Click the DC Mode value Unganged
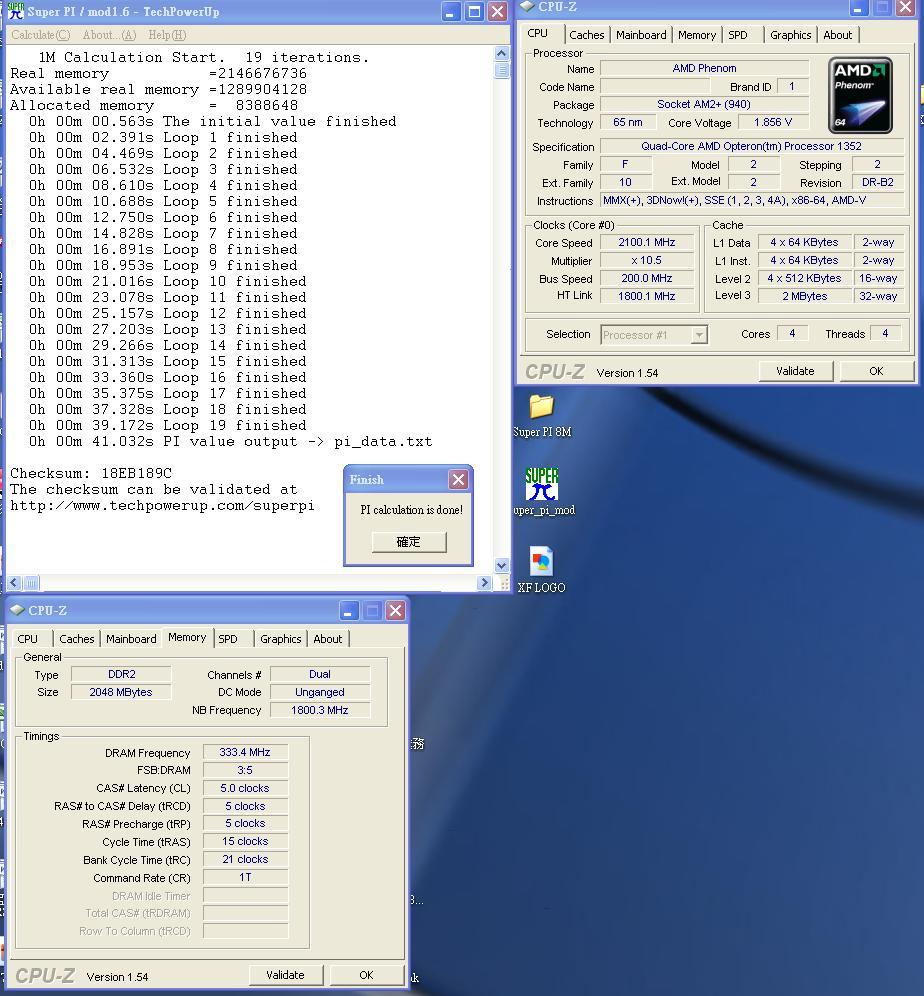 click(320, 692)
